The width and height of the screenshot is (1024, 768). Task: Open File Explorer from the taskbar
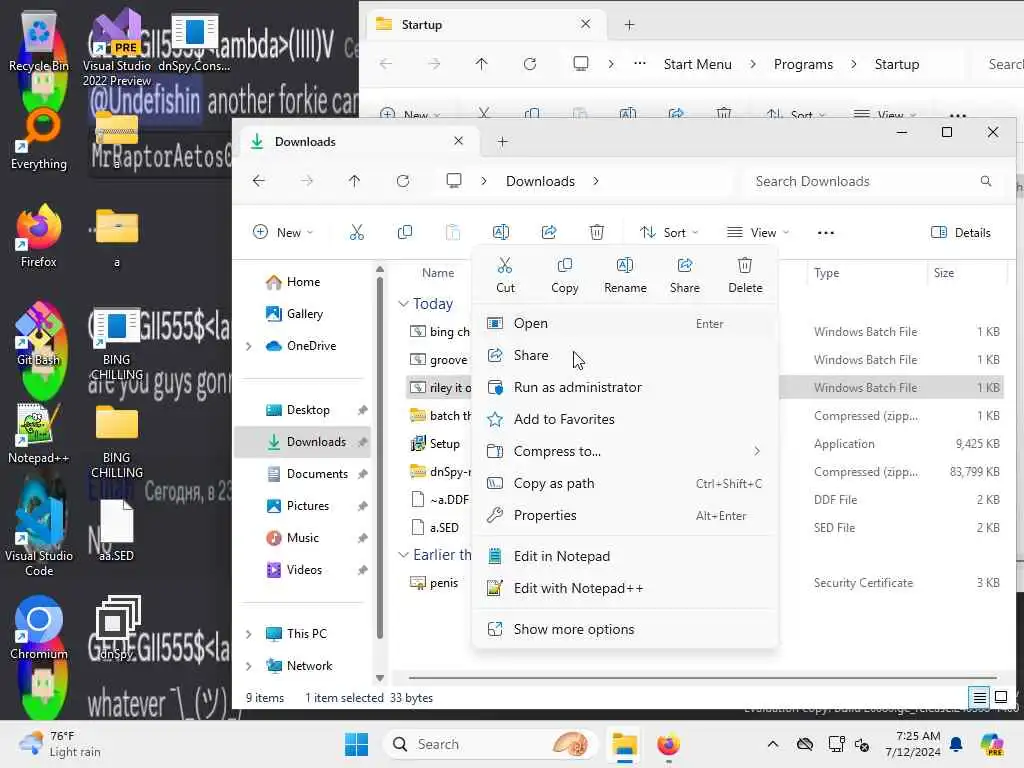point(624,744)
